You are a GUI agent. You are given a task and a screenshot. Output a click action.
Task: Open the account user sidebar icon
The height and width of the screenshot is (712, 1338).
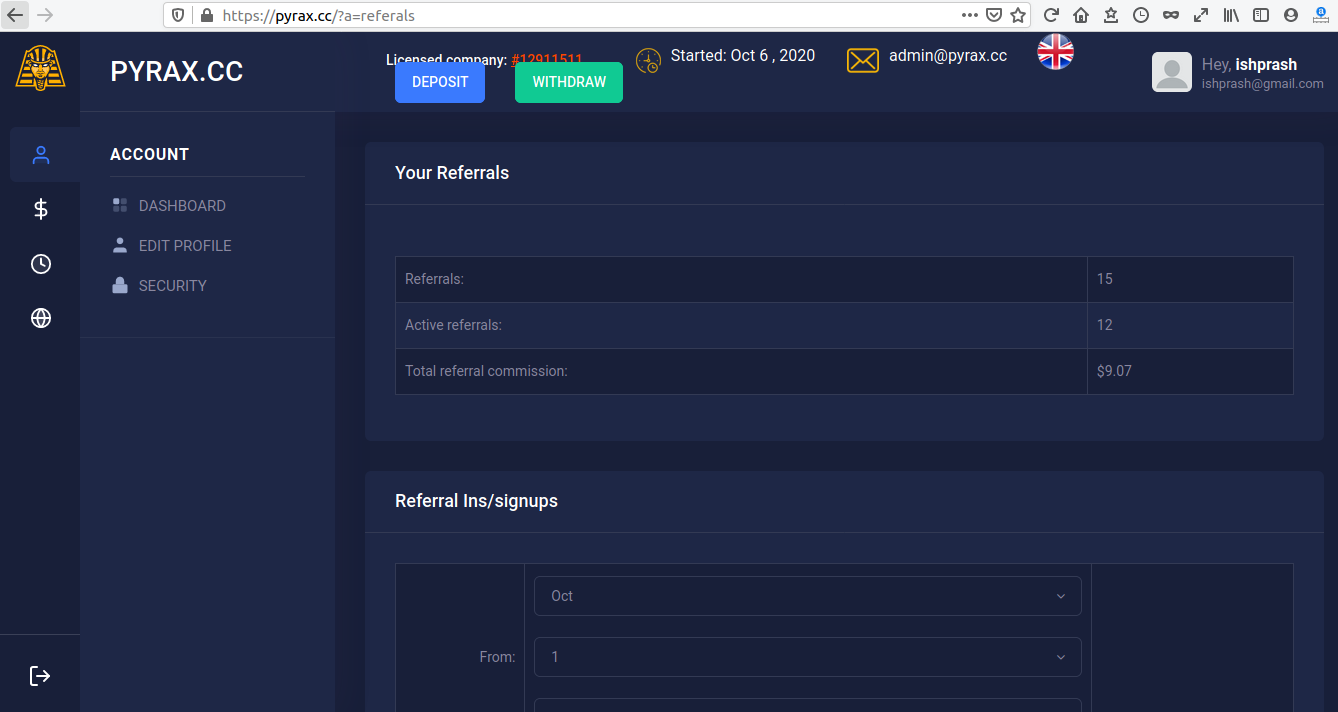coord(40,155)
